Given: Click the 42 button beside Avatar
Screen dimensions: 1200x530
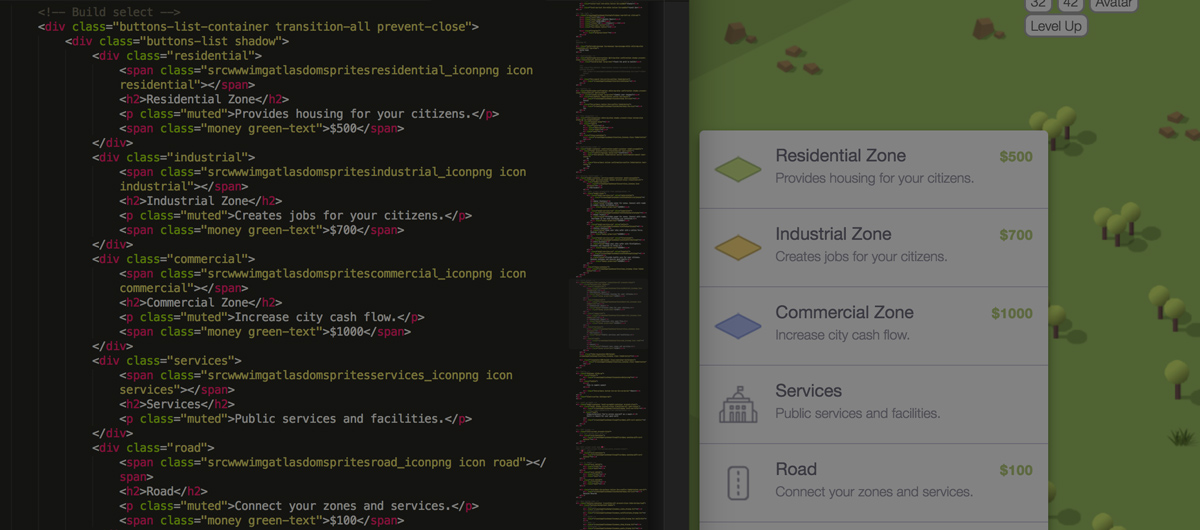Looking at the screenshot, I should pyautogui.click(x=1070, y=4).
